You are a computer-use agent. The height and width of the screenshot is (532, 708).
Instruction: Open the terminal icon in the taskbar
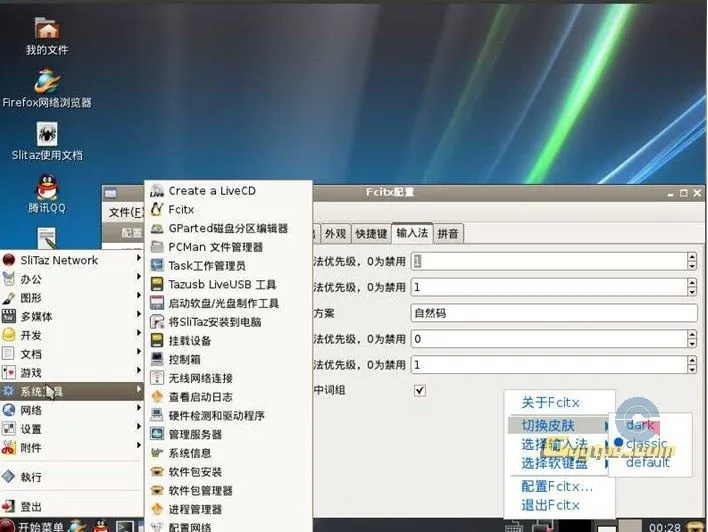125,527
